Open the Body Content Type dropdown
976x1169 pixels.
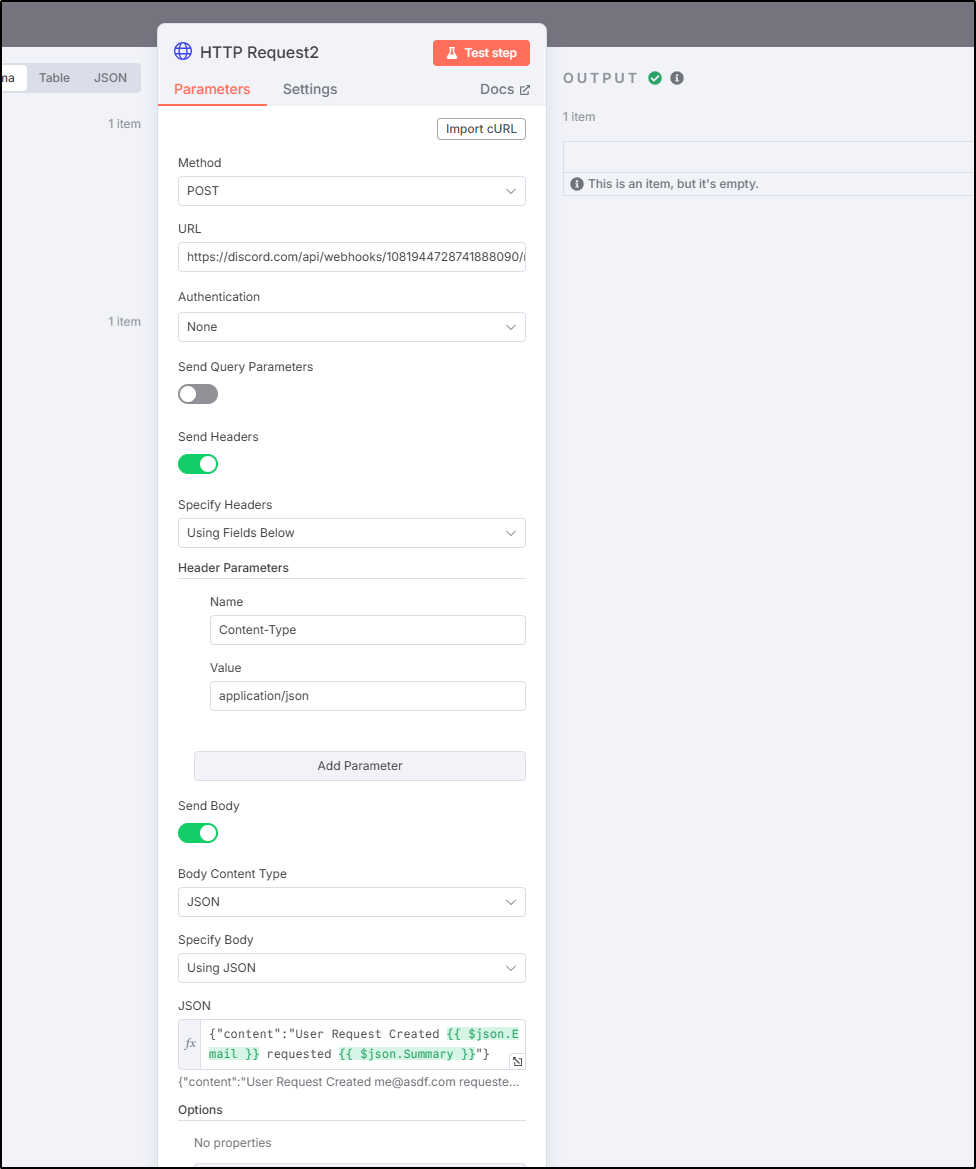point(352,902)
